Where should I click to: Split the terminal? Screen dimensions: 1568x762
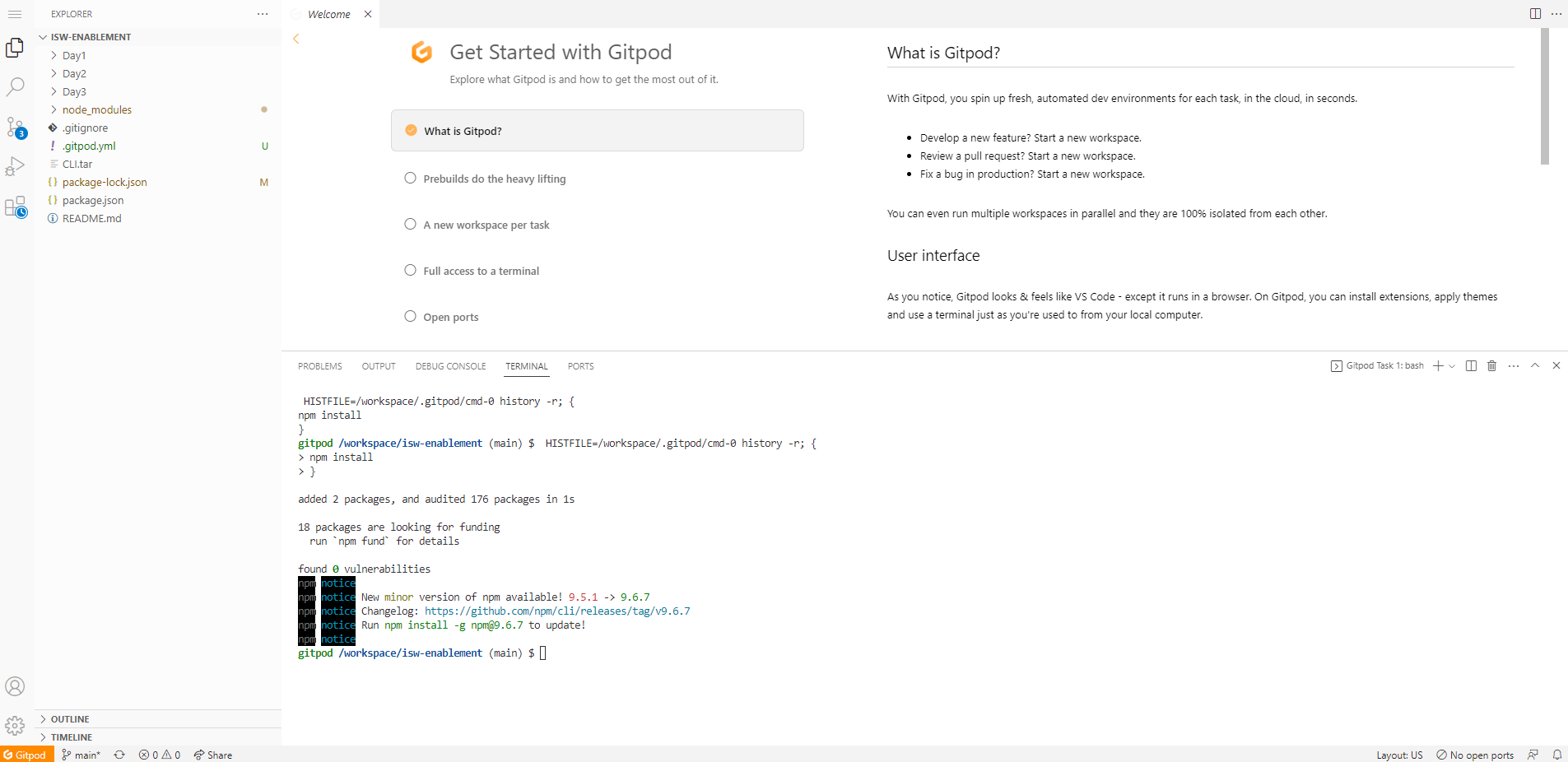pos(1471,366)
